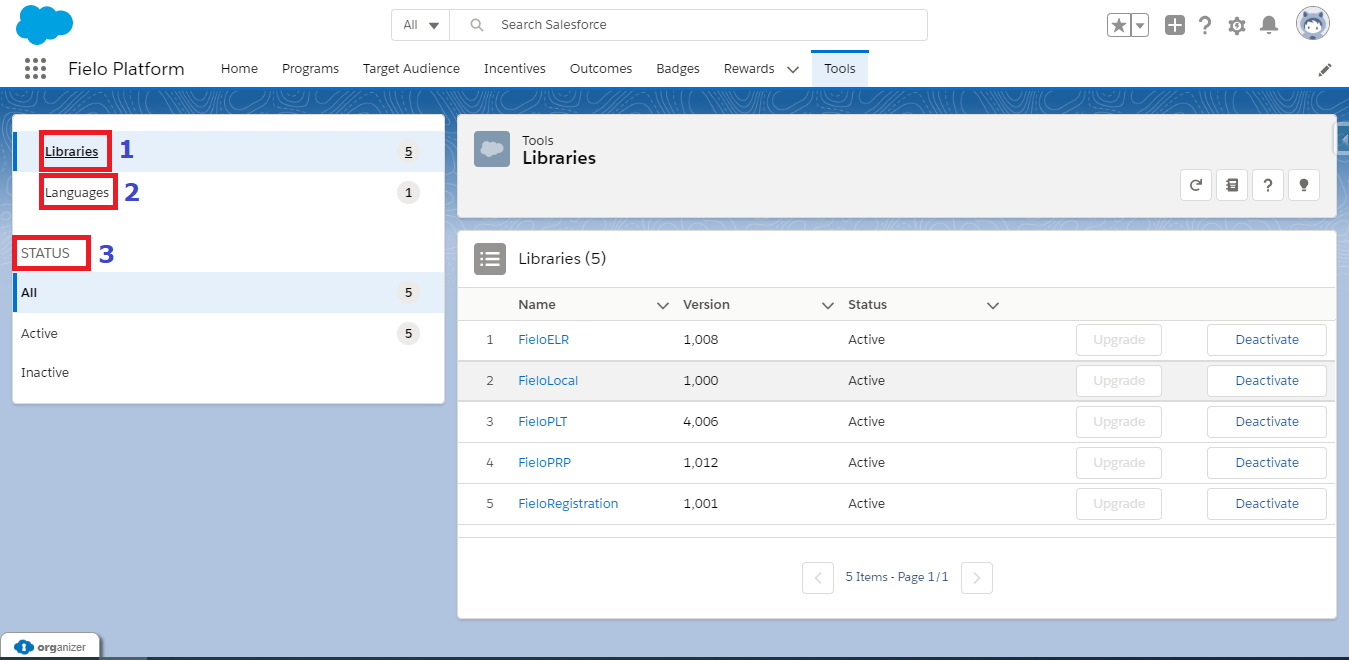Image resolution: width=1349 pixels, height=660 pixels.
Task: Click the Fielo Platform app name
Action: point(126,69)
